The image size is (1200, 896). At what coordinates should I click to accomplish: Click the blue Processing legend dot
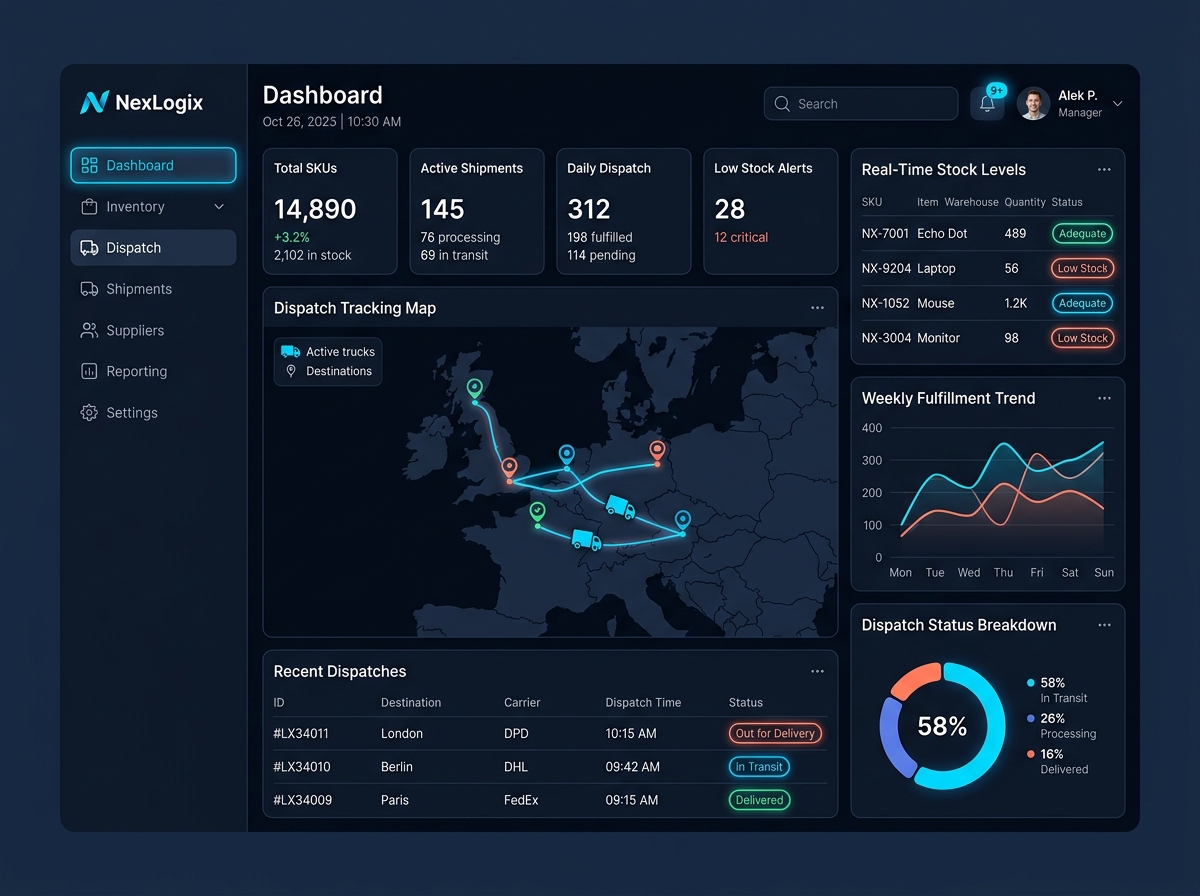click(x=1031, y=718)
